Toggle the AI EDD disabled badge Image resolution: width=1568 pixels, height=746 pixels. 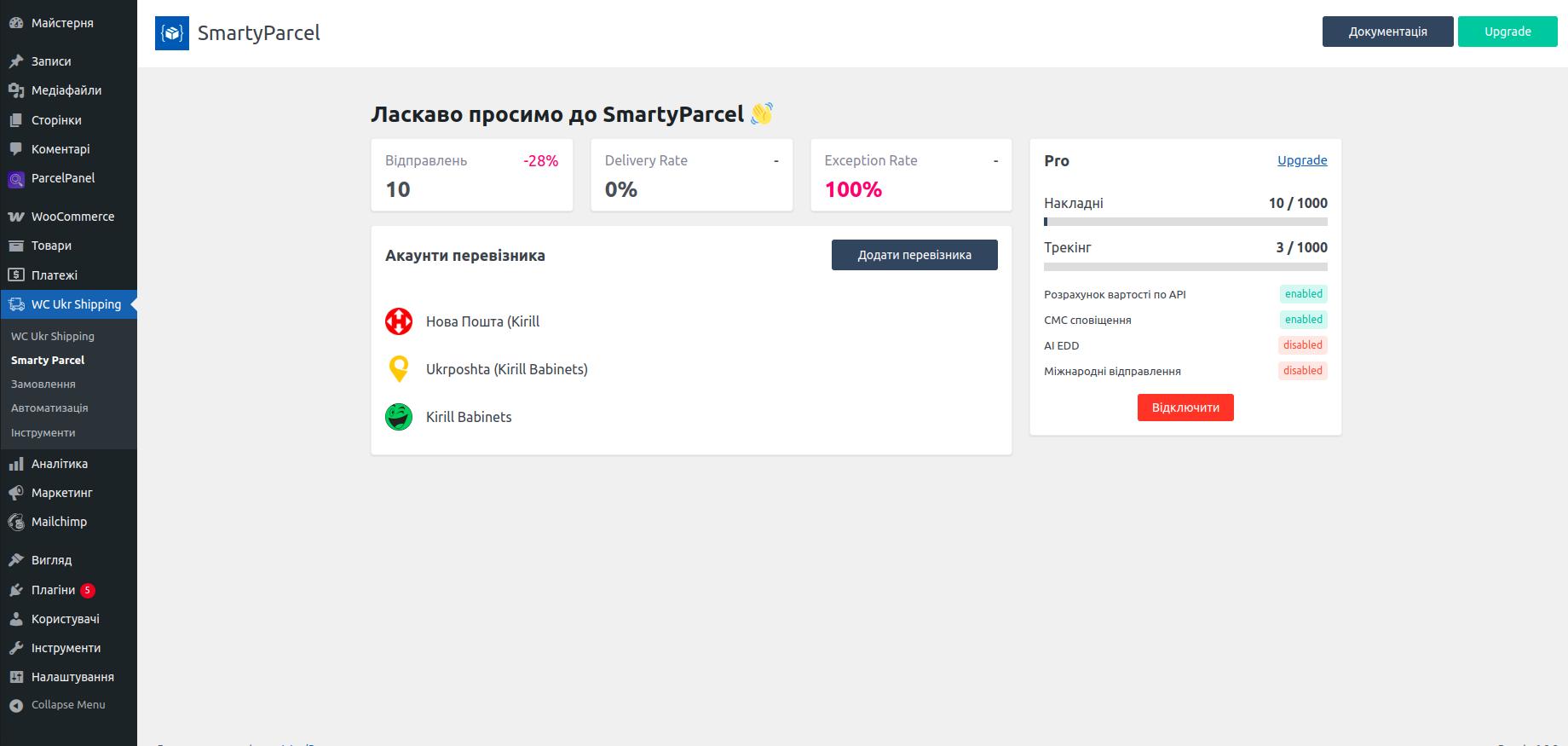click(x=1302, y=345)
